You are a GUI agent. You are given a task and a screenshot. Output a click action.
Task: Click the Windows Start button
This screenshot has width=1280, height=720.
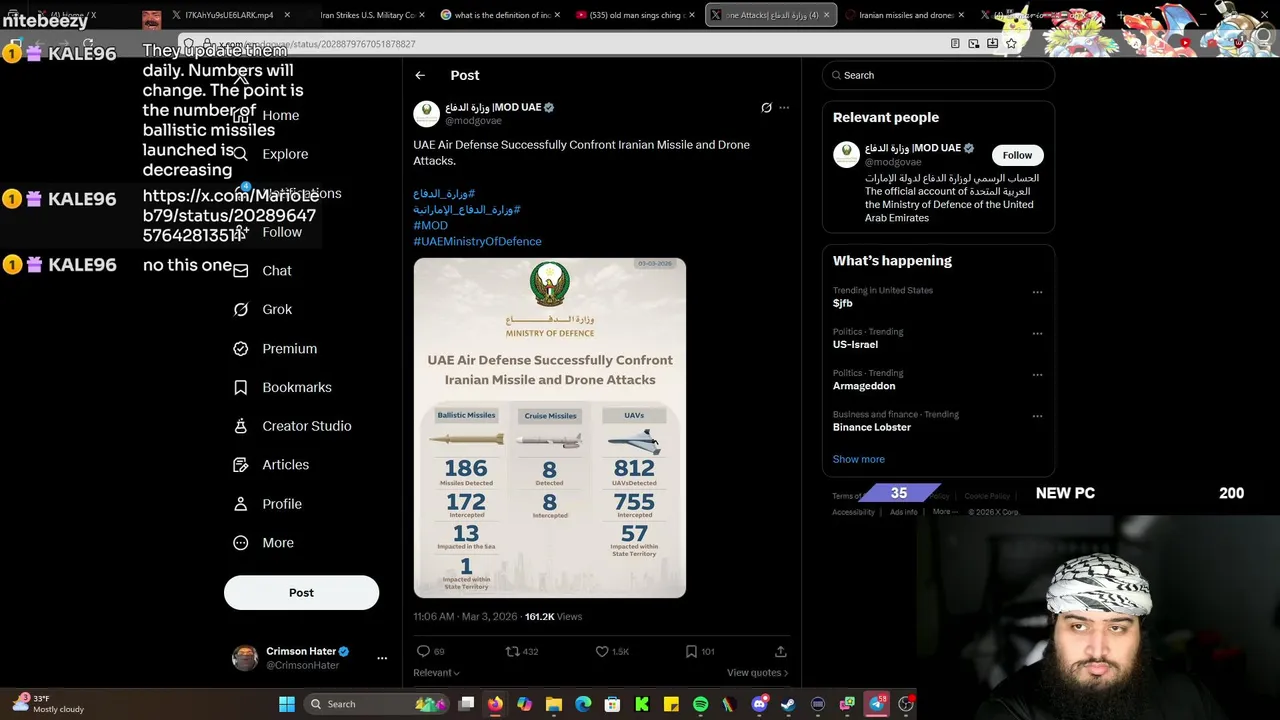[x=287, y=704]
